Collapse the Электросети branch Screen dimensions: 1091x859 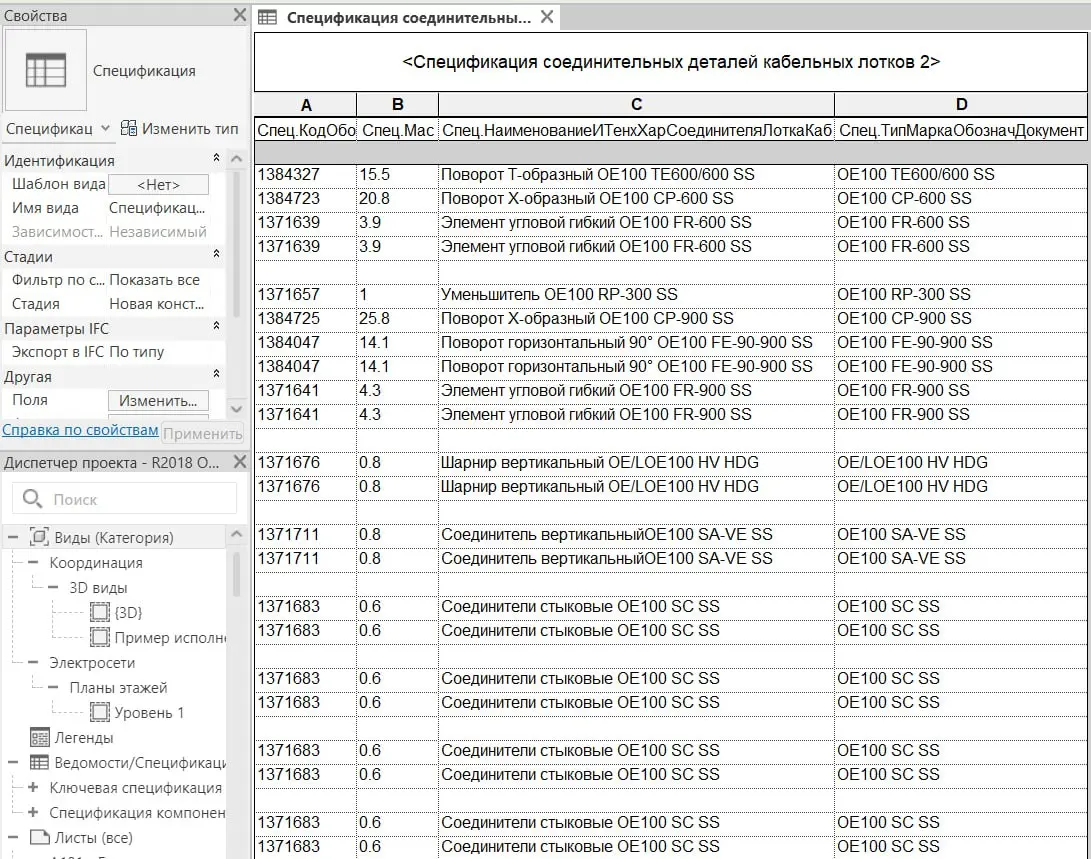pyautogui.click(x=33, y=662)
